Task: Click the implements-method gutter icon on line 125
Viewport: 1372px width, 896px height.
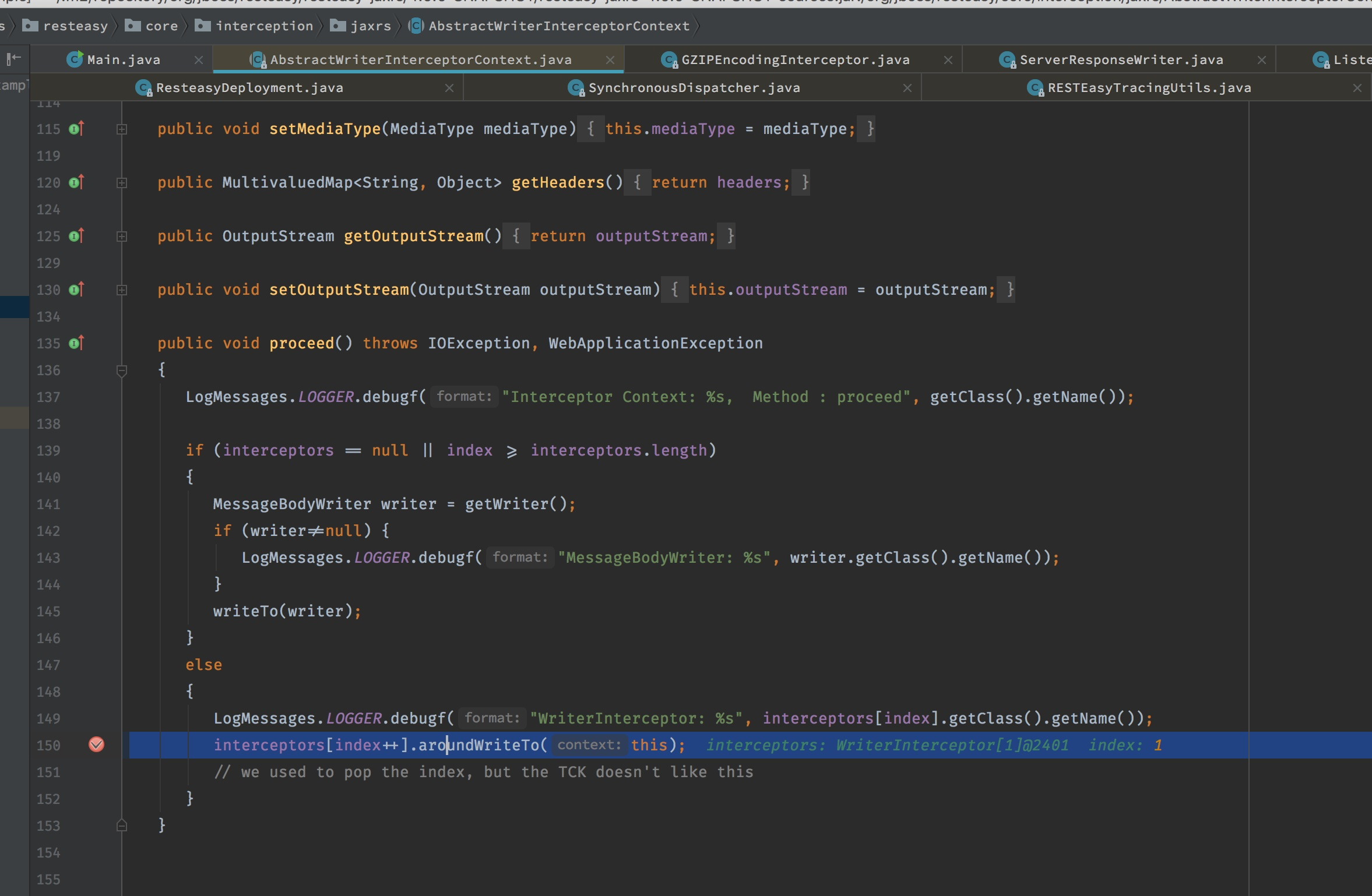Action: click(x=76, y=236)
